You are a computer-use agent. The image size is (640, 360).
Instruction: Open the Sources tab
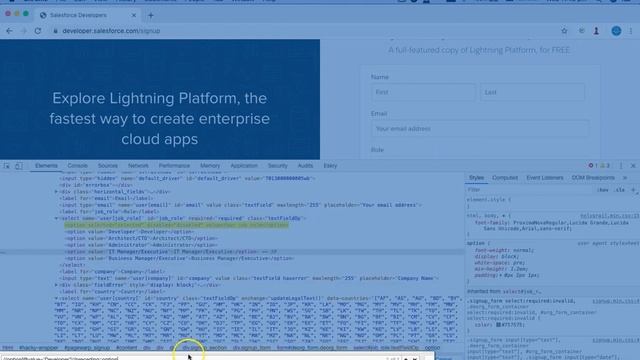coord(108,166)
